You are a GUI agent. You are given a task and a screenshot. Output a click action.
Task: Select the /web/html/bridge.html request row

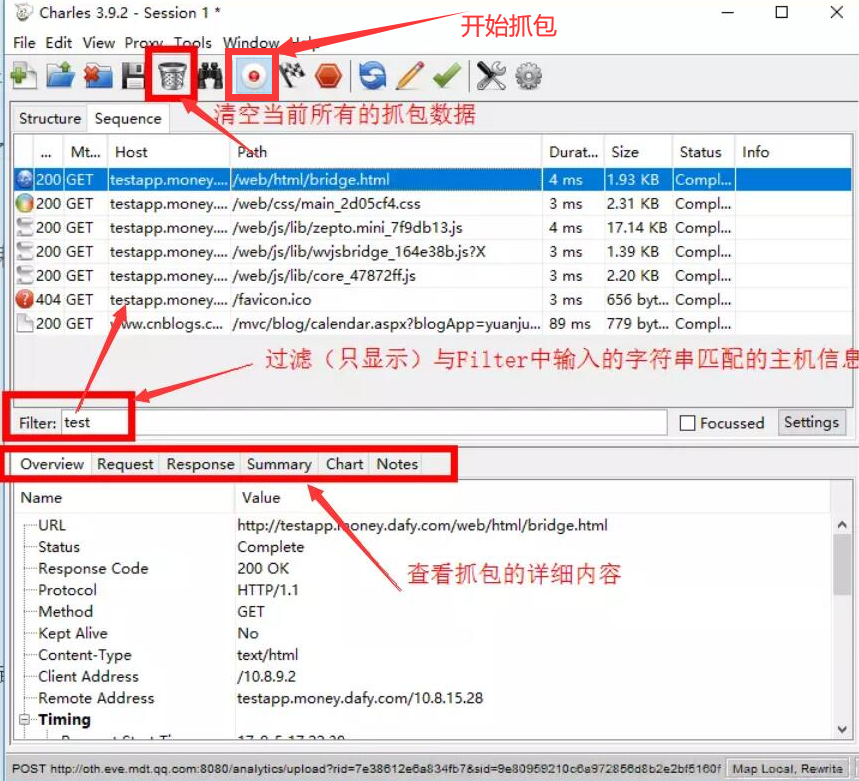[433, 180]
